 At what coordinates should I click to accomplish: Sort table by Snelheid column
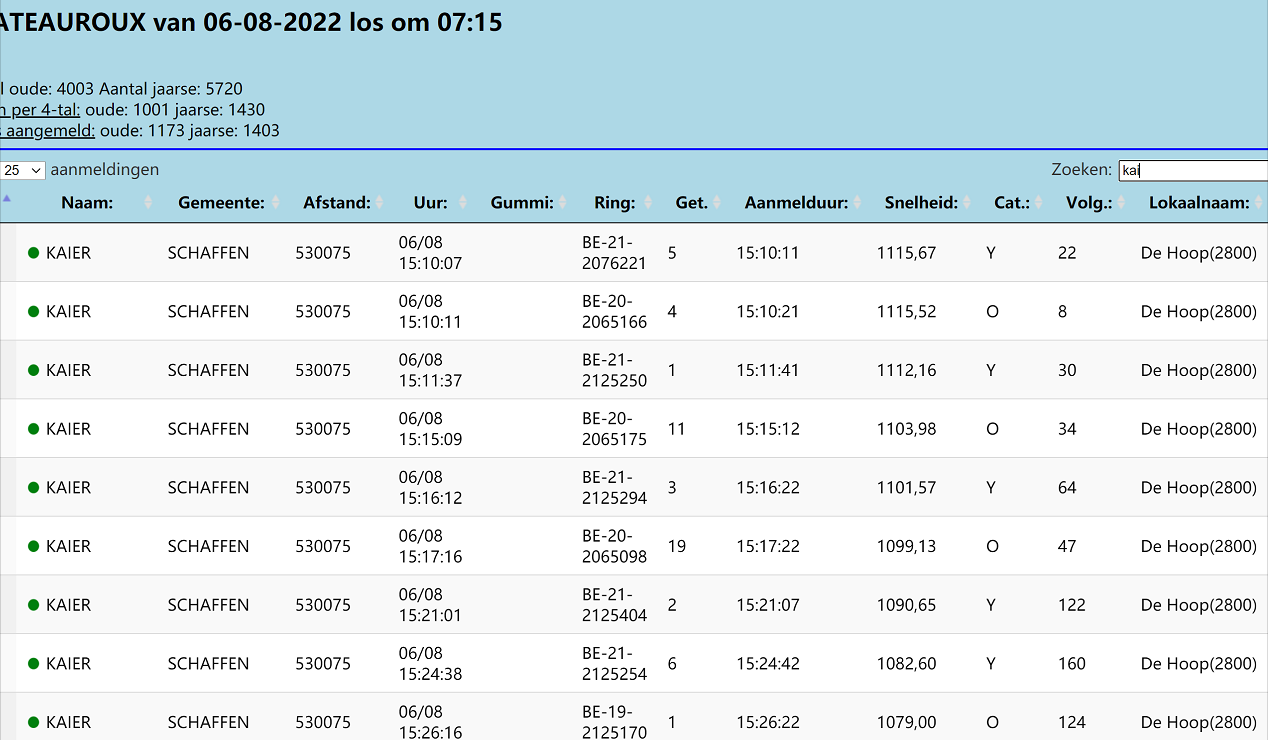click(921, 203)
